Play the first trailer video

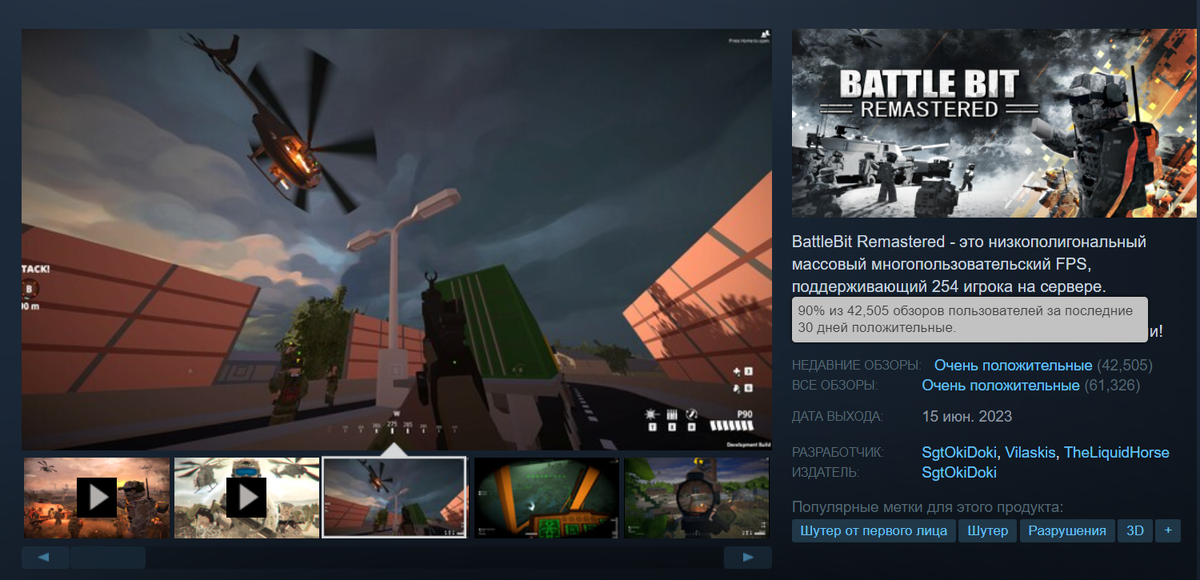(x=95, y=497)
